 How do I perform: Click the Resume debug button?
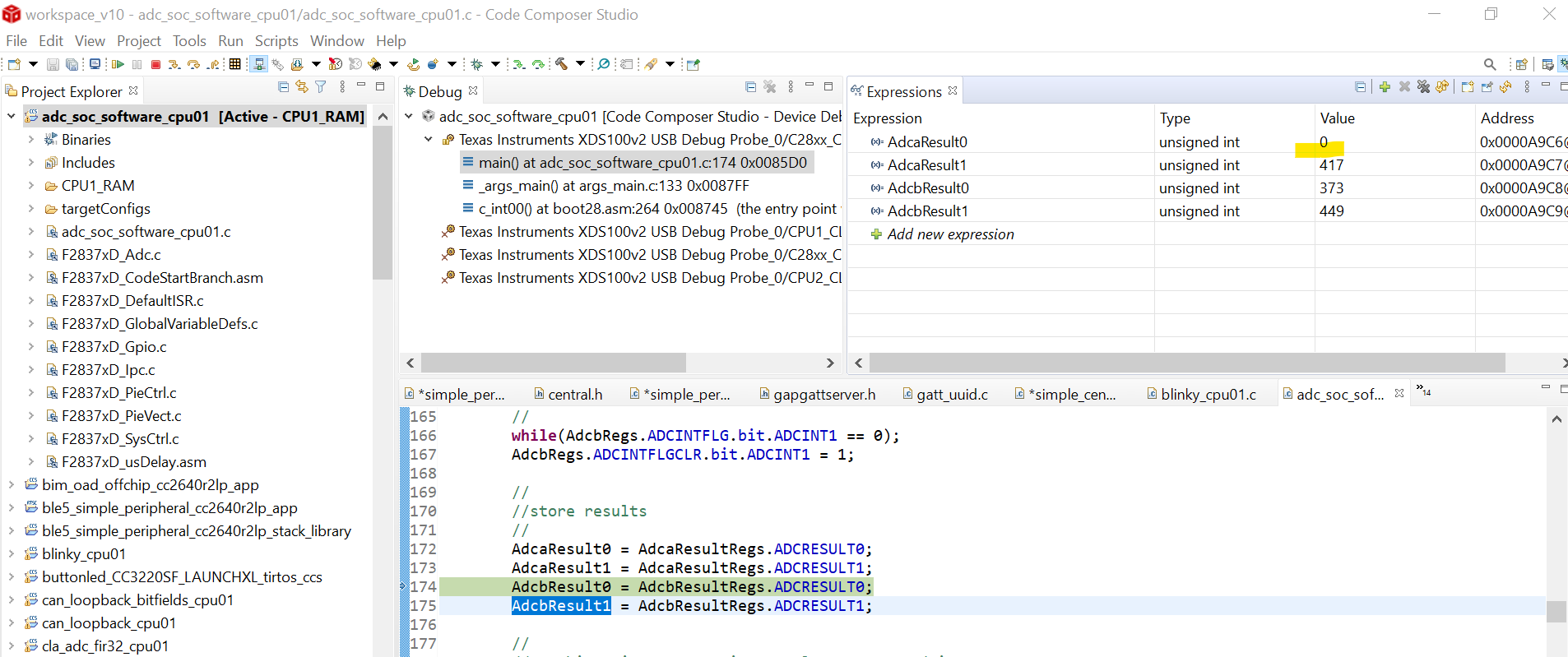pyautogui.click(x=118, y=64)
